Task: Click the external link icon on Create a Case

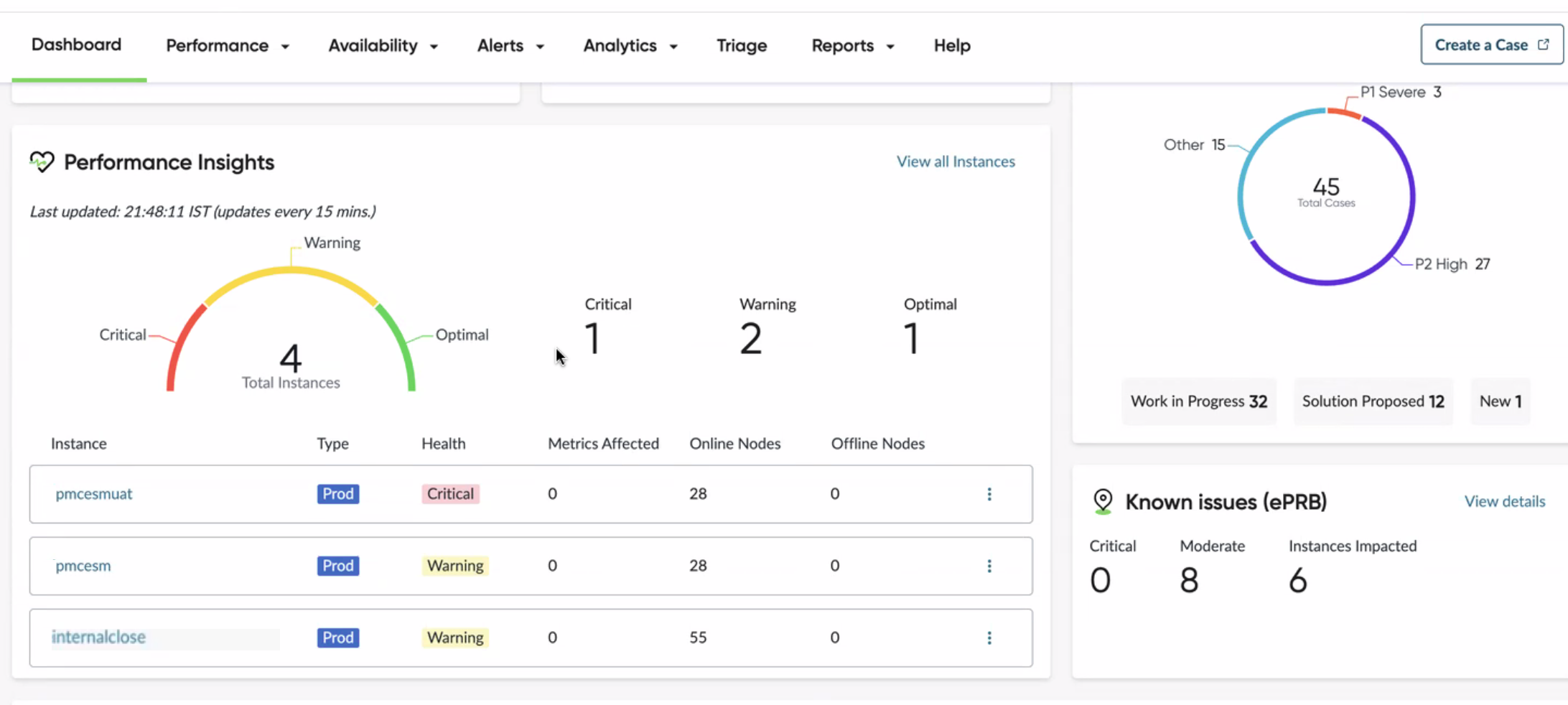Action: click(x=1543, y=45)
